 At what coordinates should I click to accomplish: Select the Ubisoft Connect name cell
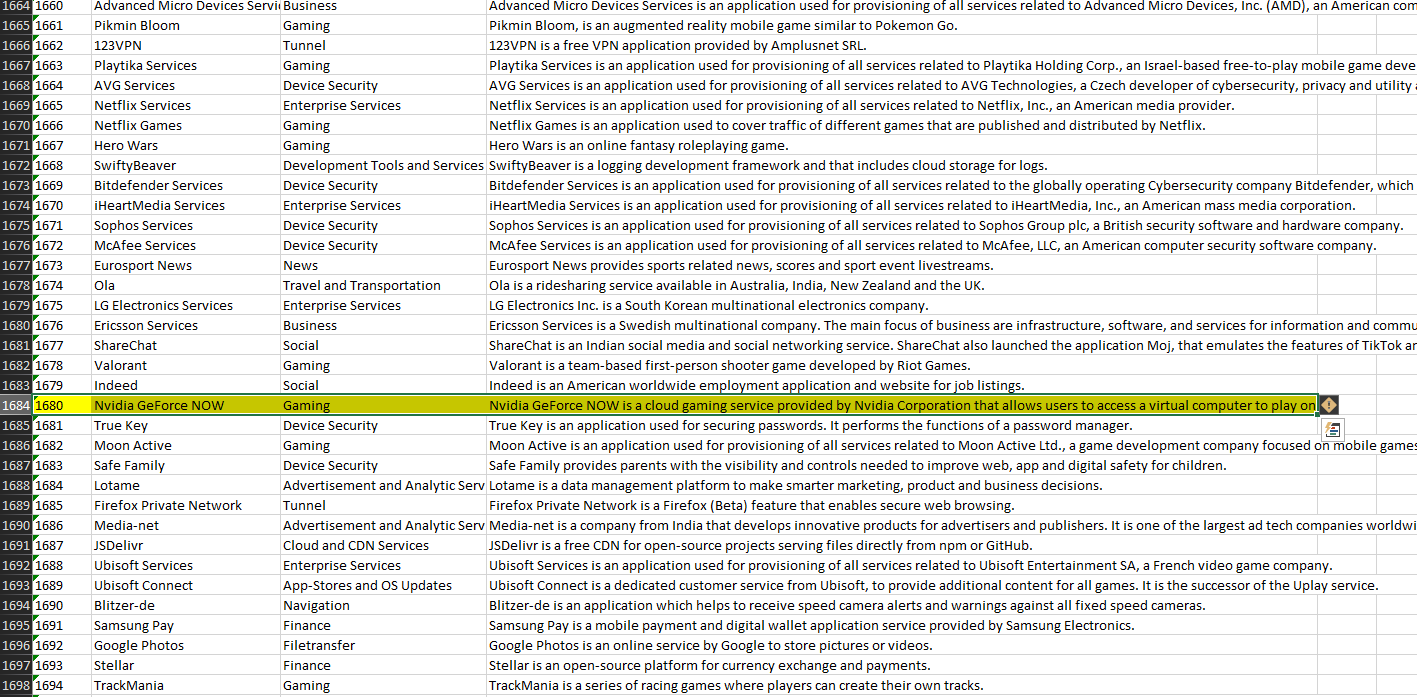click(186, 585)
